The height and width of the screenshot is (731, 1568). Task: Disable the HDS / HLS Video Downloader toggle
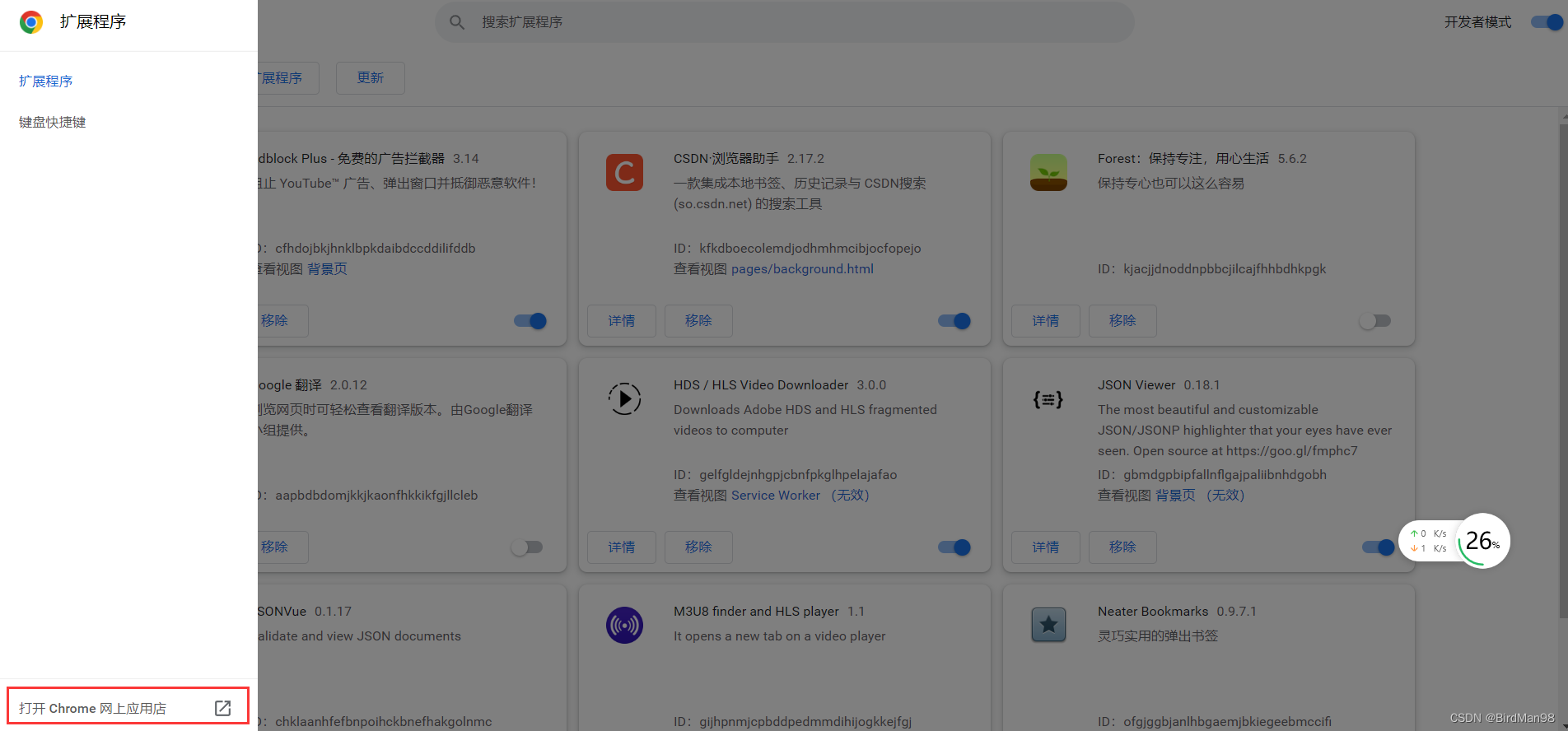[954, 547]
